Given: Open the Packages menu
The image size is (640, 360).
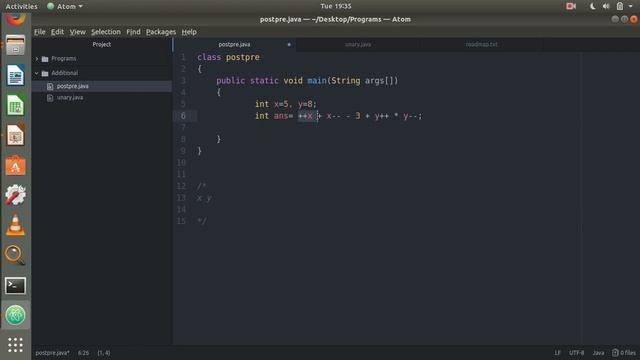Looking at the screenshot, I should (161, 32).
